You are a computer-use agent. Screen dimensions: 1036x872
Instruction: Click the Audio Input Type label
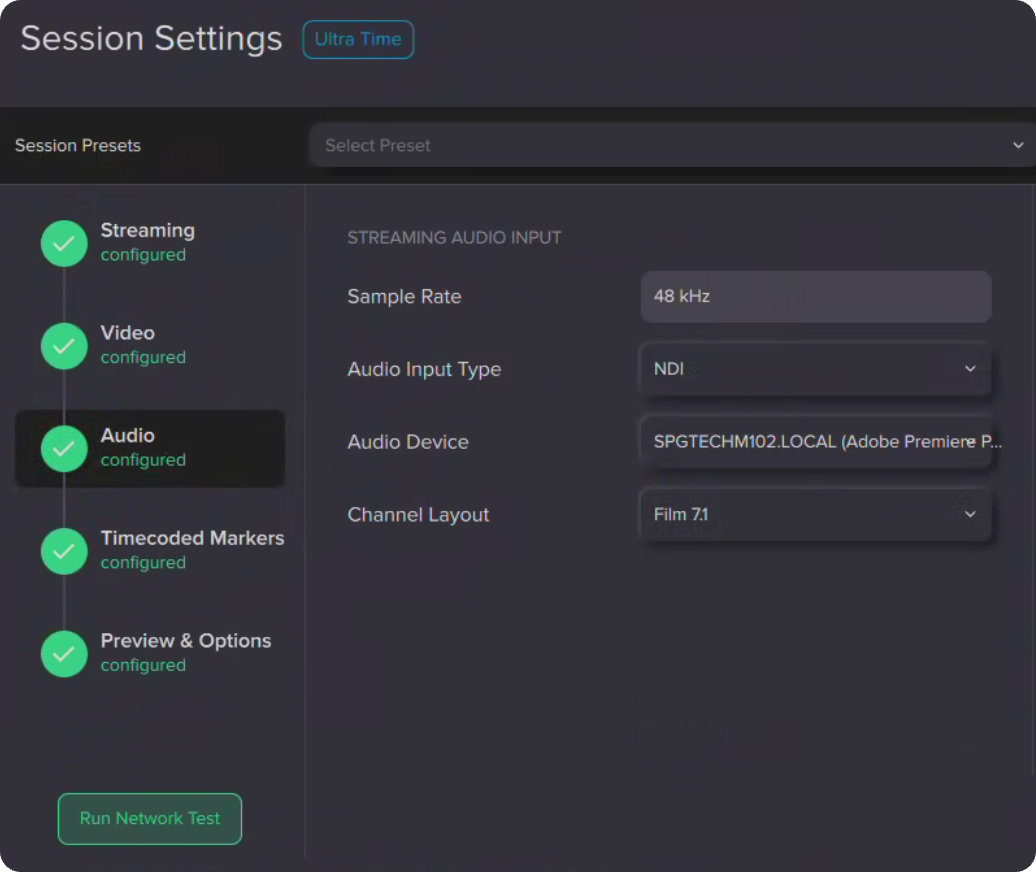[x=424, y=369]
